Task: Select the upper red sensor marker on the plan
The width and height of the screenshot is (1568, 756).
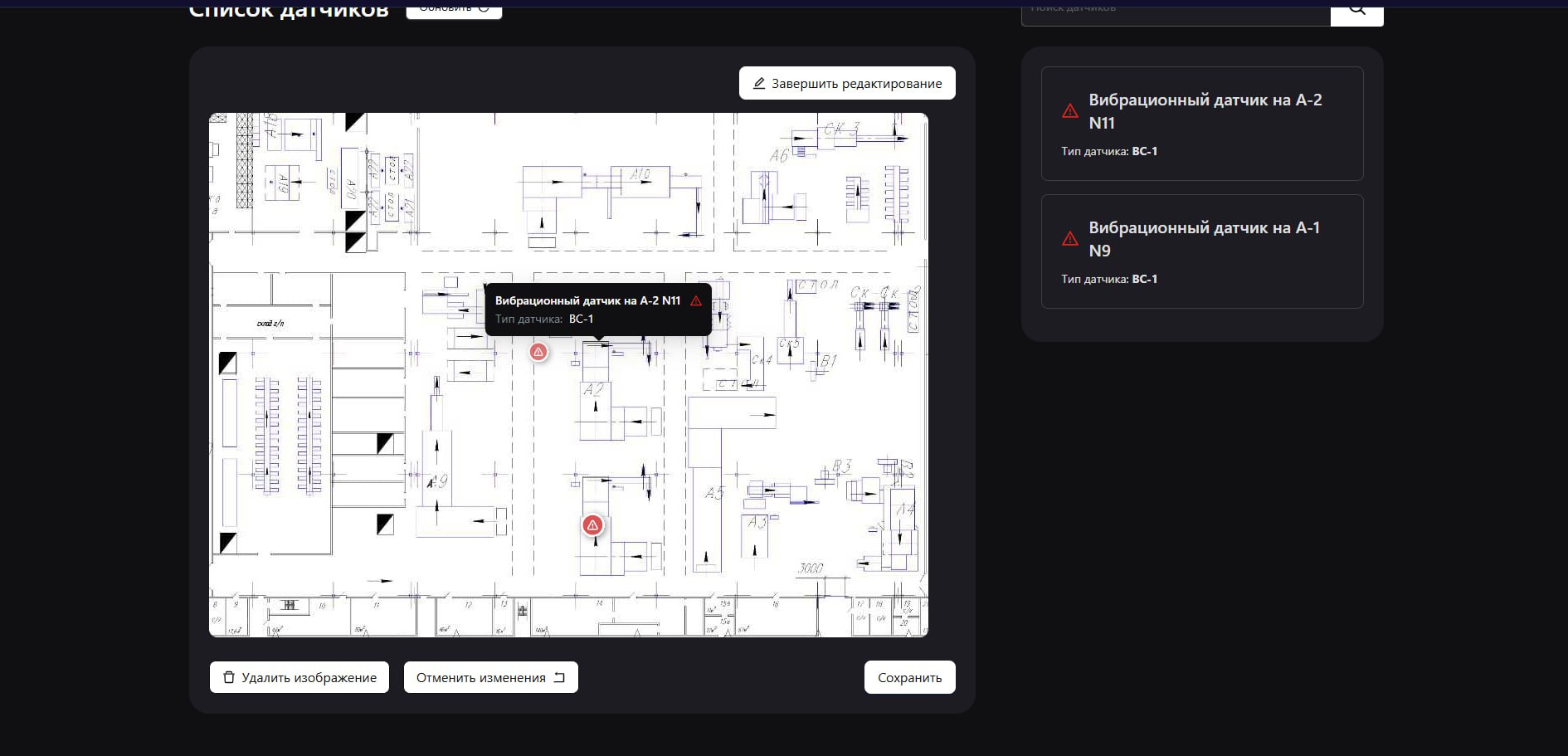Action: pyautogui.click(x=538, y=352)
